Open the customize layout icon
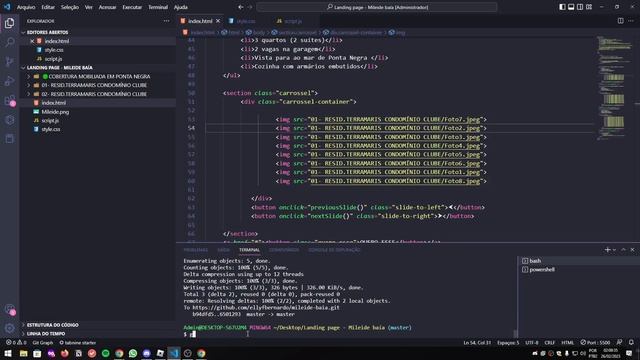 click(589, 7)
